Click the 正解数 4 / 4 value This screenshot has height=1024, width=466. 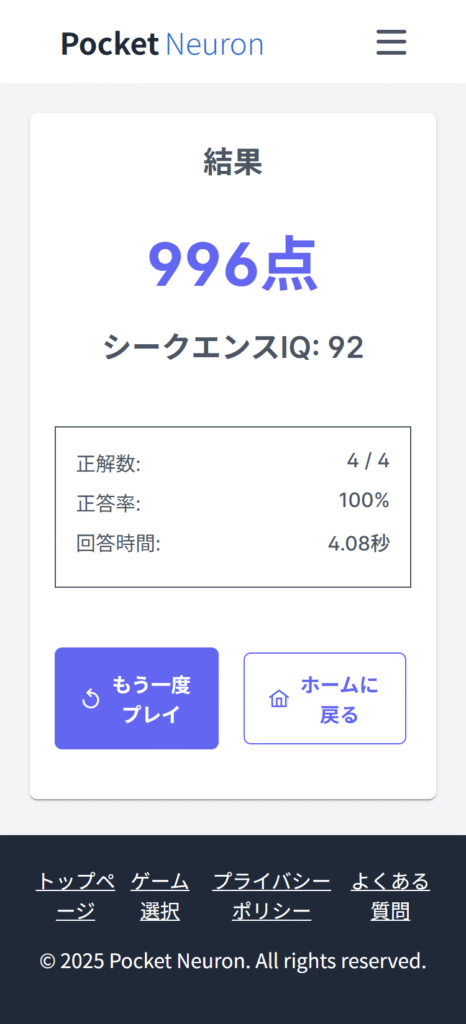pos(368,461)
